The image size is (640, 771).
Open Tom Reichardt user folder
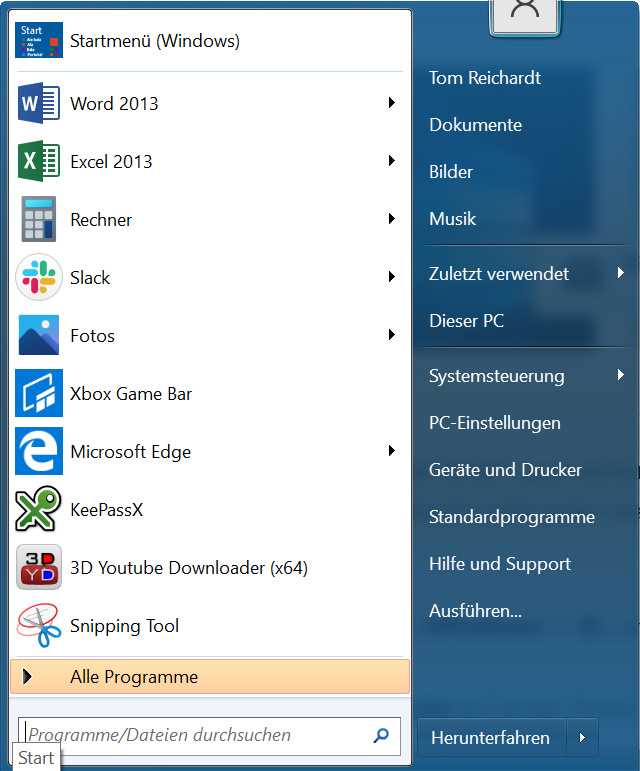(x=485, y=78)
